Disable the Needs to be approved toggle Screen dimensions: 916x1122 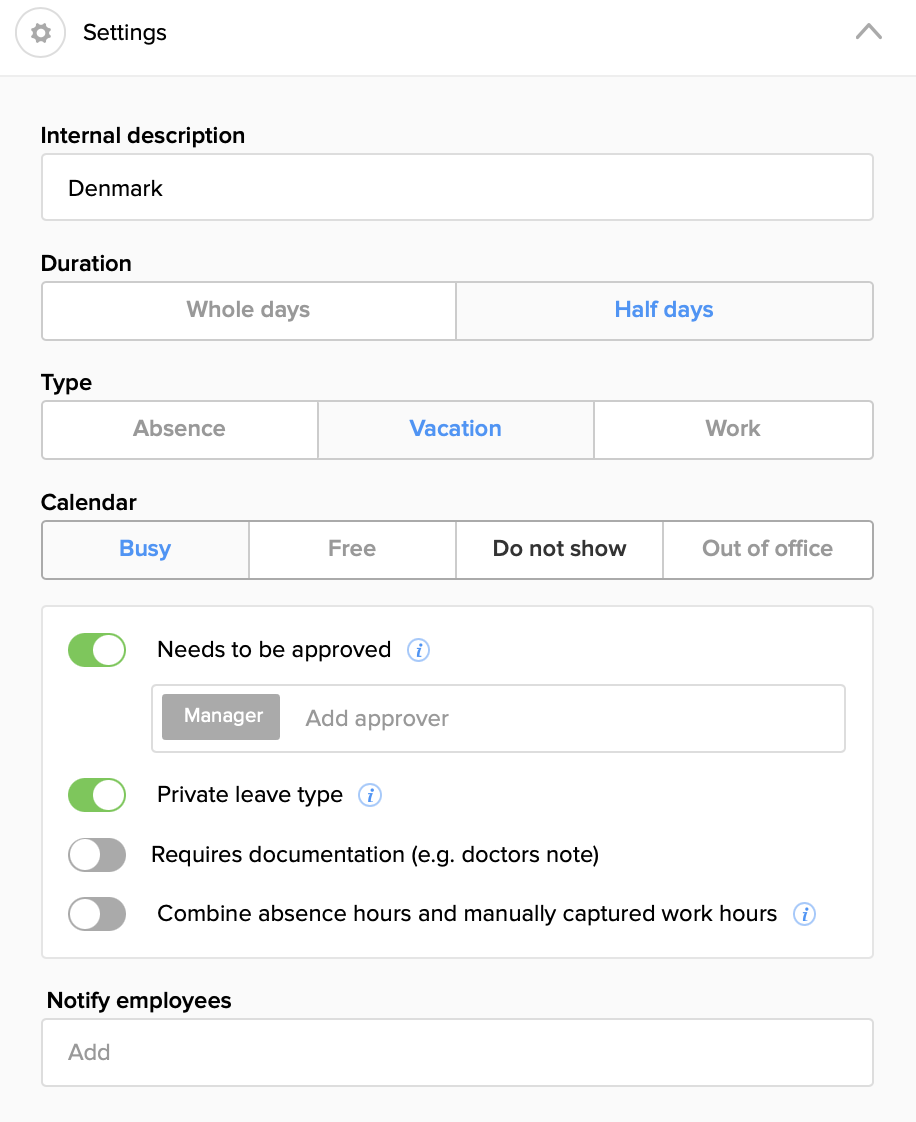coord(97,650)
